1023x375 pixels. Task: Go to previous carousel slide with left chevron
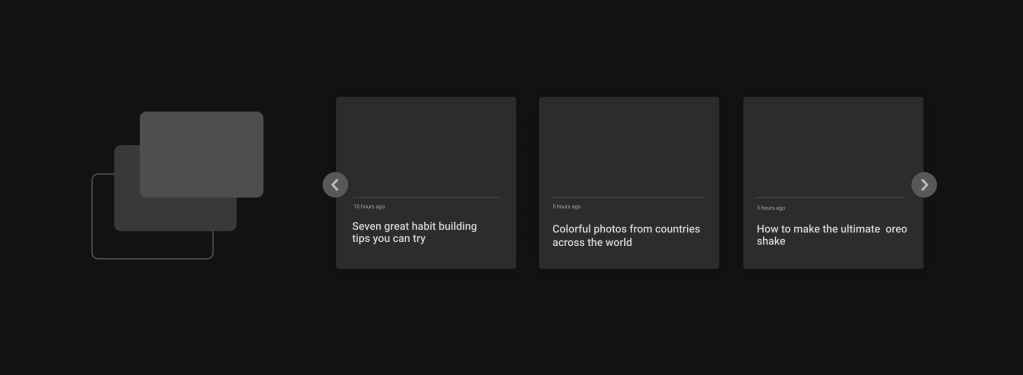point(335,185)
